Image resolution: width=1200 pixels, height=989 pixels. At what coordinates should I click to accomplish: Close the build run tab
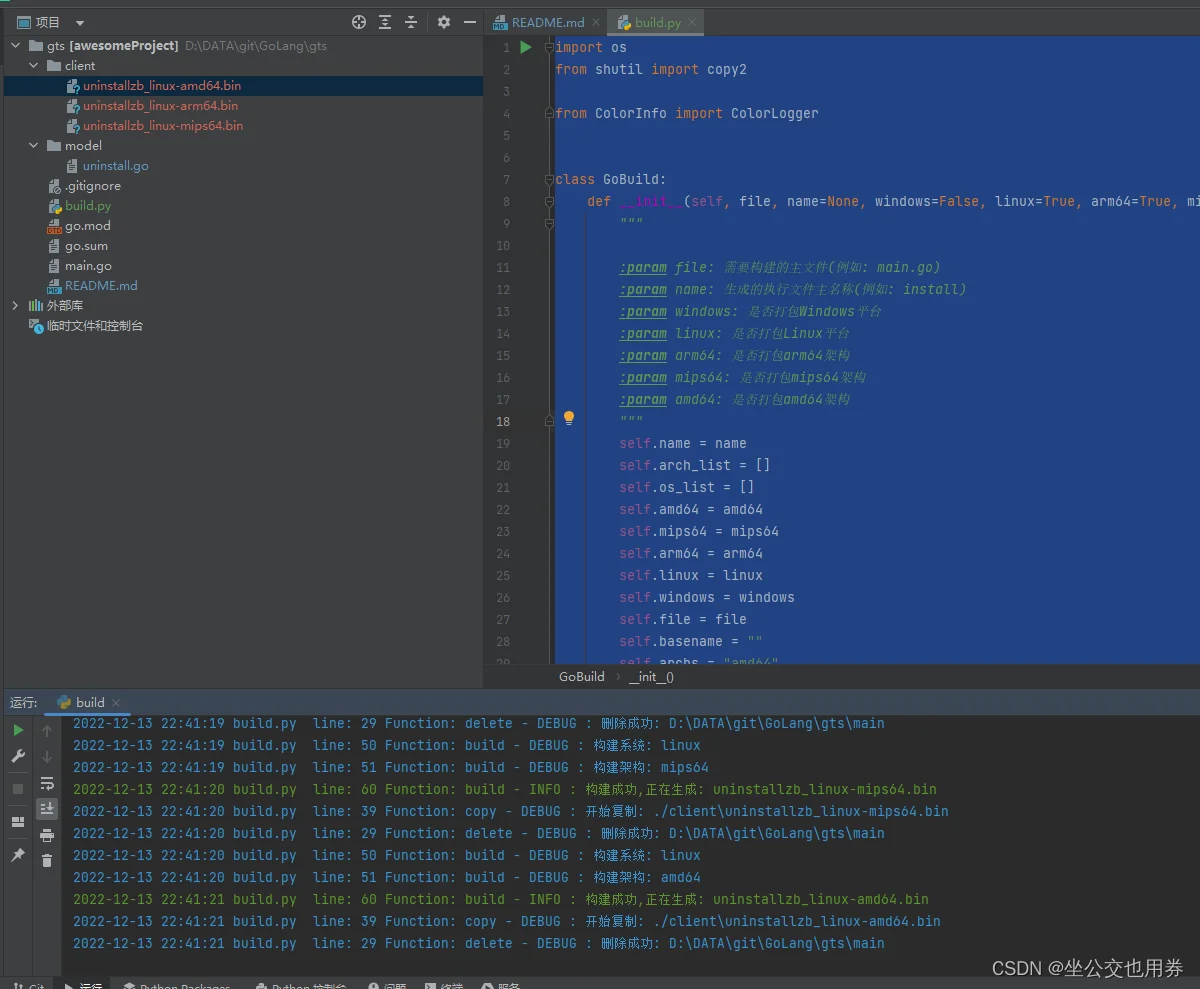115,702
